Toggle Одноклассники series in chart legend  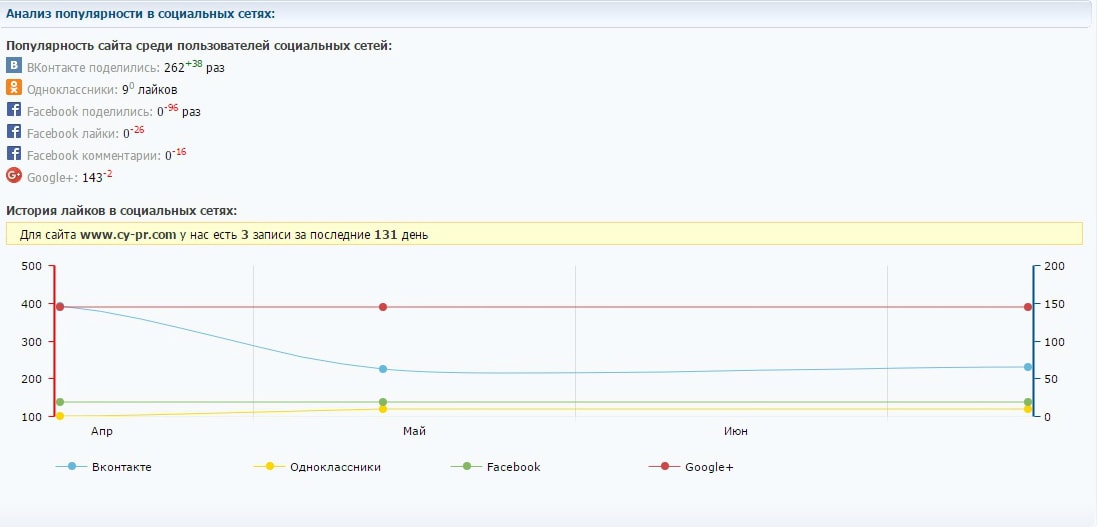pos(318,467)
